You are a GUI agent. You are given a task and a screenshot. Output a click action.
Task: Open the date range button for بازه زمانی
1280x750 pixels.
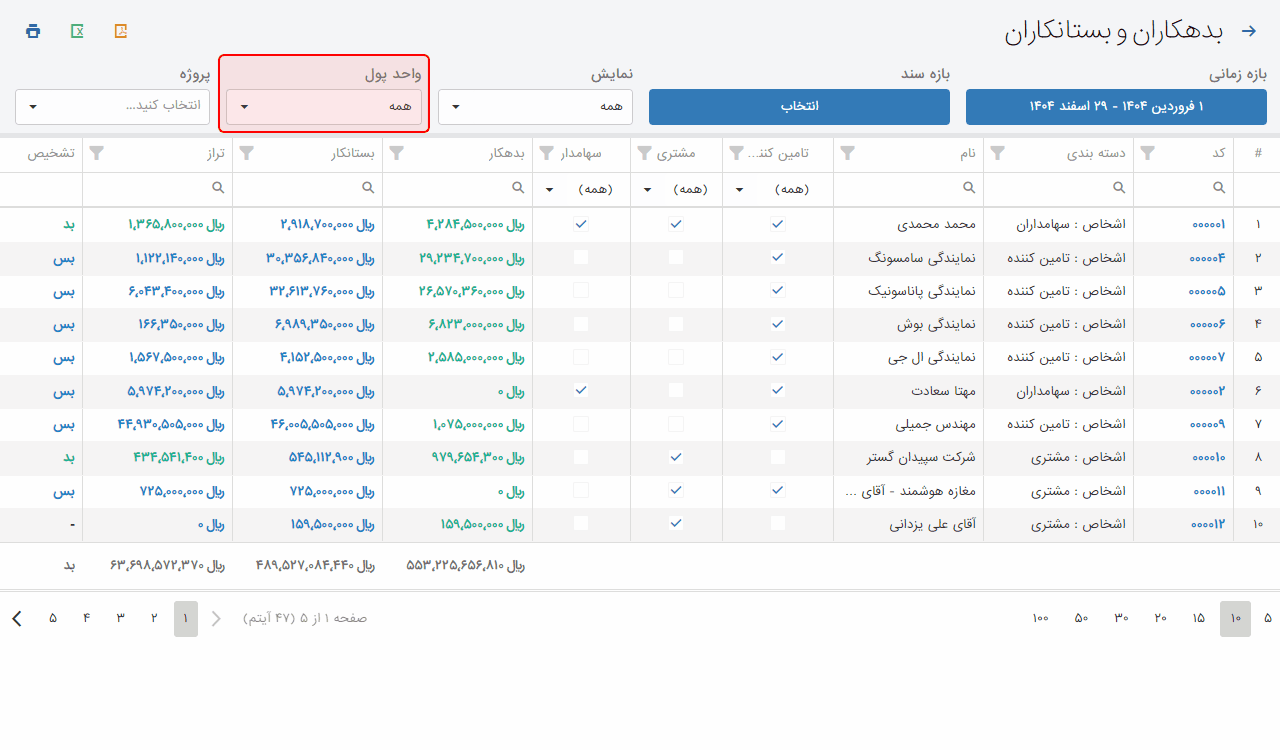[x=1116, y=107]
